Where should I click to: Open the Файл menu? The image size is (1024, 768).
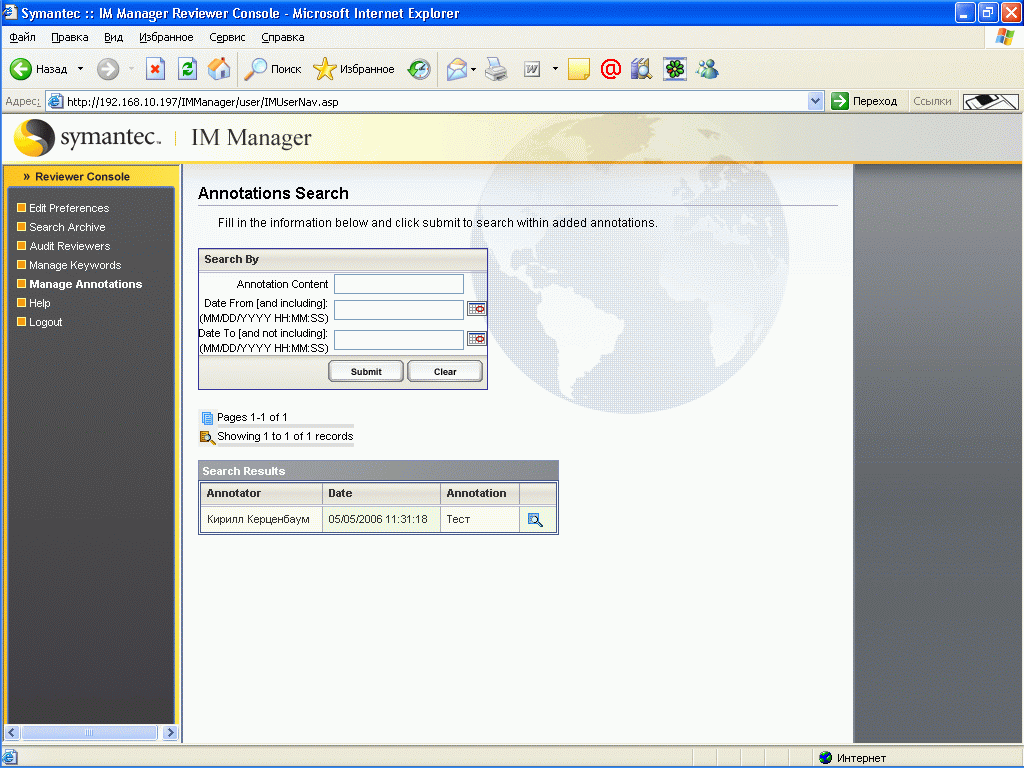(x=22, y=37)
